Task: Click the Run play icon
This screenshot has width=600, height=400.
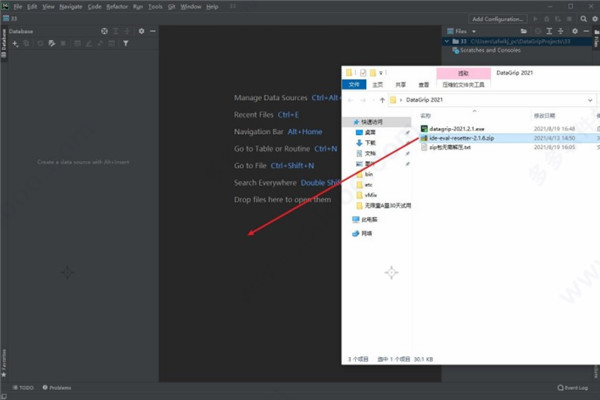Action: tap(535, 19)
